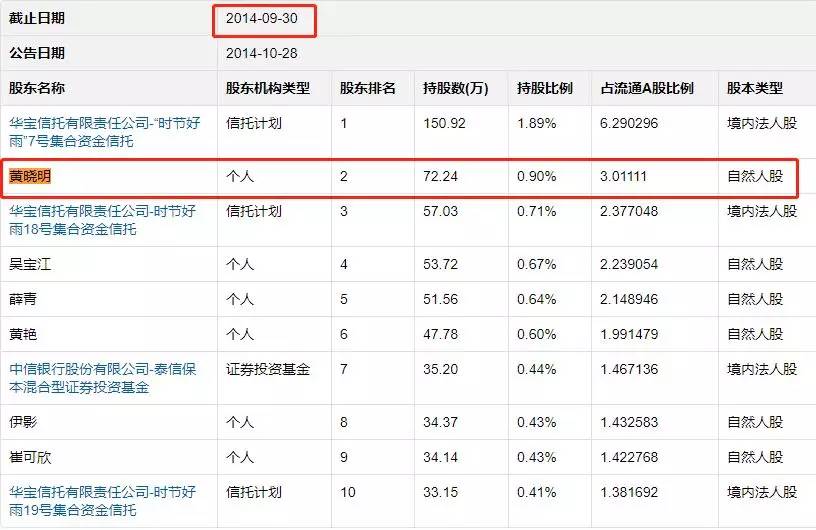Screen dimensions: 816x530
Task: Open the 华宝信托“时节好雨”7号集合资金信托 link
Action: 105,132
